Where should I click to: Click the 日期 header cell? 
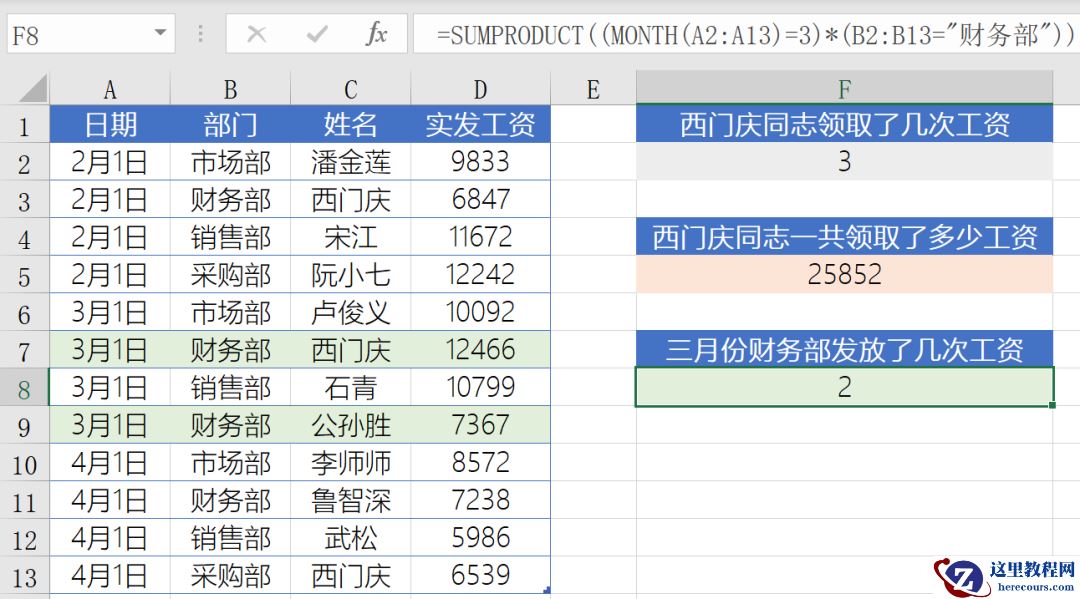pyautogui.click(x=110, y=125)
